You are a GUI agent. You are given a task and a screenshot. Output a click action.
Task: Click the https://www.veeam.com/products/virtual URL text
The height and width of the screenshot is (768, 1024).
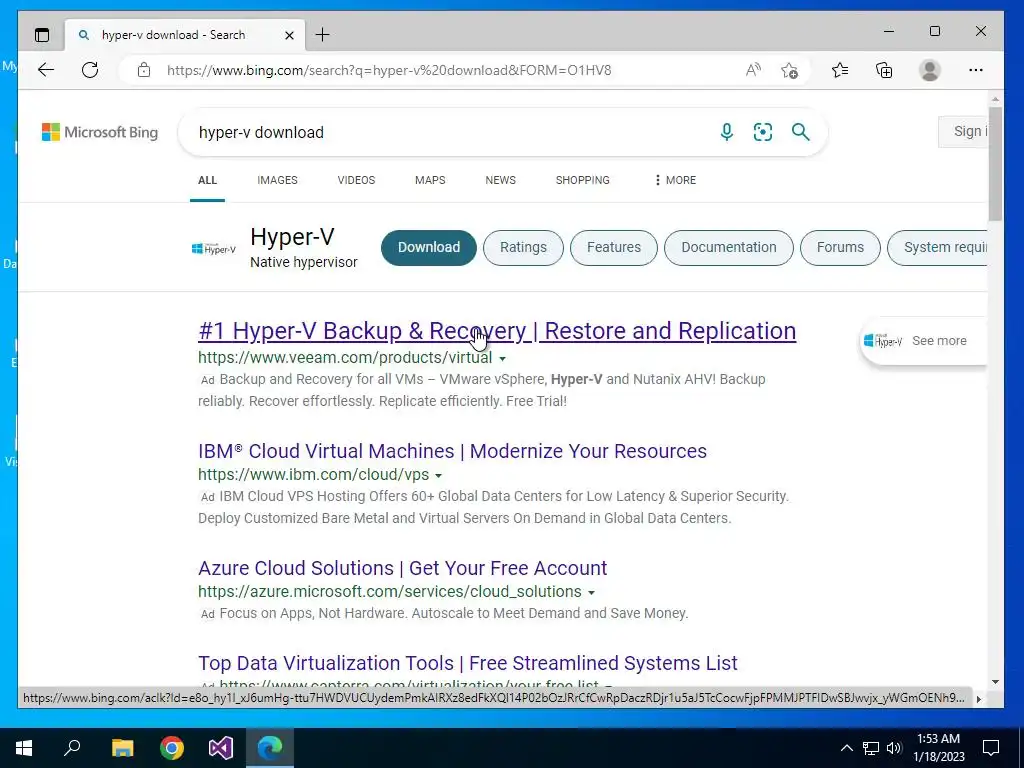(x=345, y=358)
